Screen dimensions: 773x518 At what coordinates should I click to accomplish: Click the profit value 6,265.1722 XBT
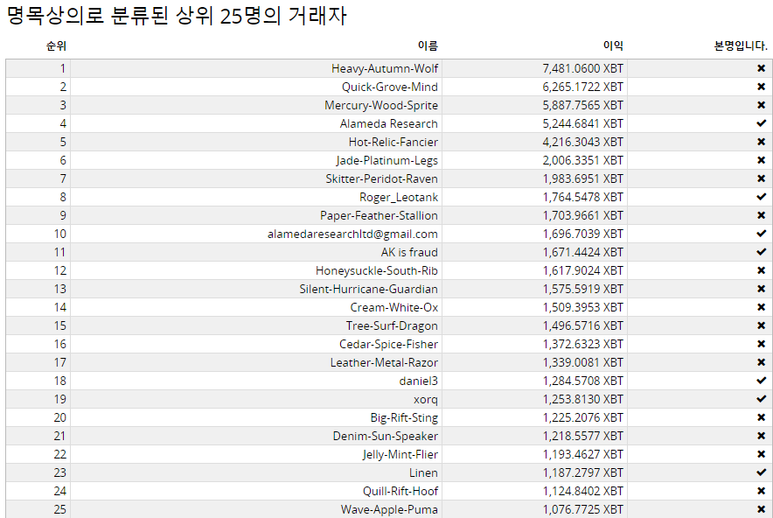click(583, 87)
